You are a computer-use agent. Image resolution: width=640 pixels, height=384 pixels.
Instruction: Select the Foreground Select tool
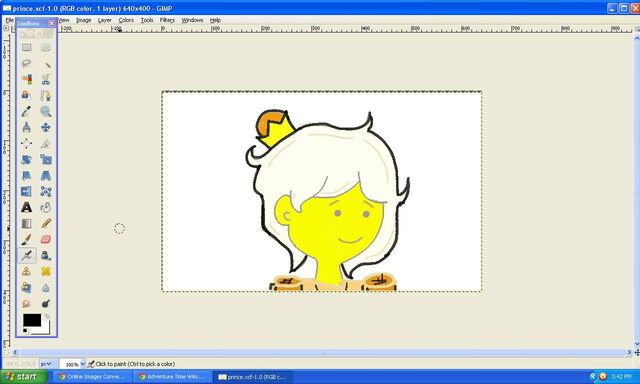pos(27,95)
